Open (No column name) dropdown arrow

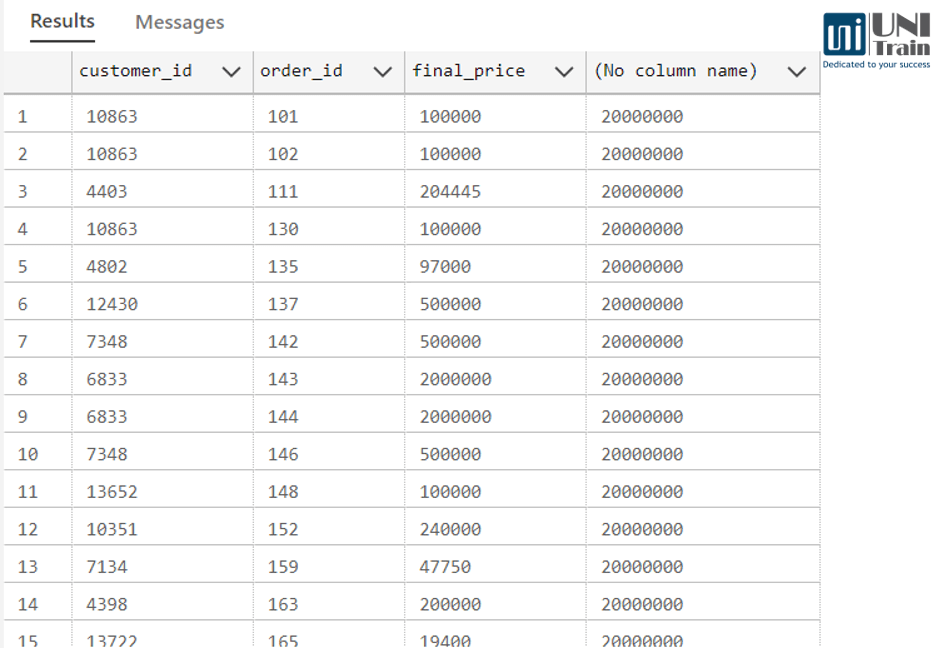[797, 72]
